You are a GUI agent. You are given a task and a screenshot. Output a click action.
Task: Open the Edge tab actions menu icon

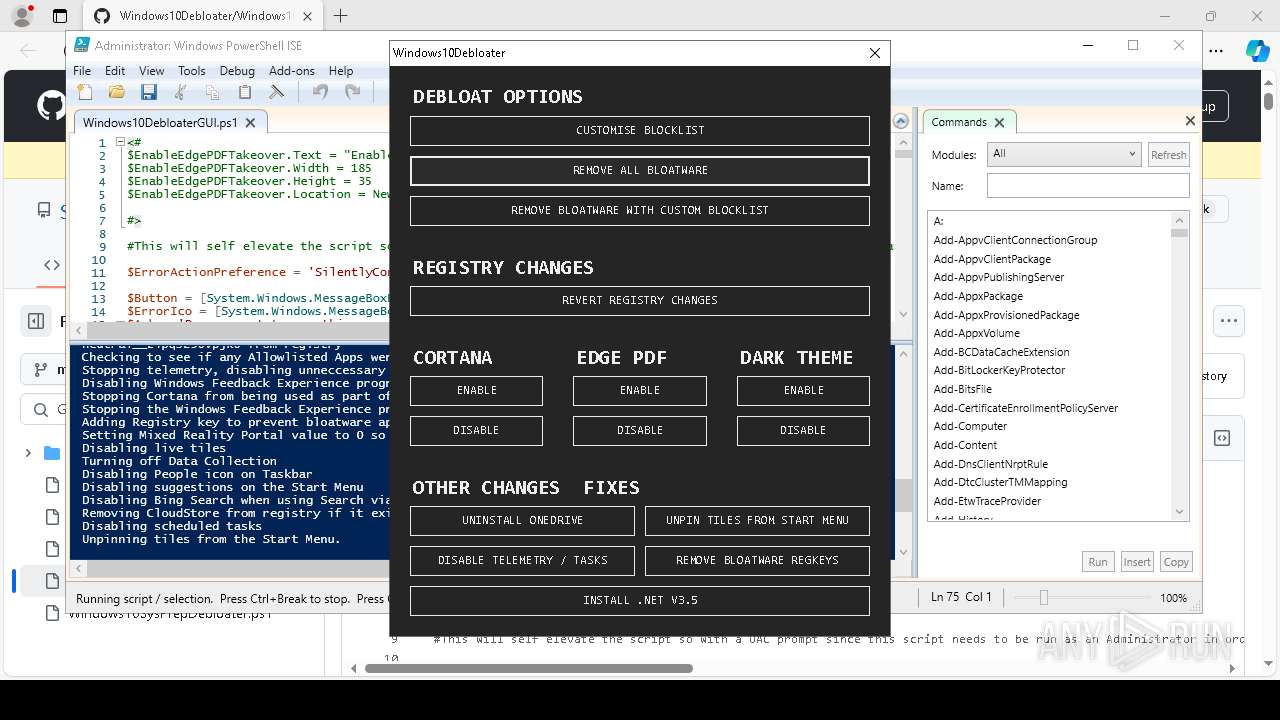tap(60, 16)
